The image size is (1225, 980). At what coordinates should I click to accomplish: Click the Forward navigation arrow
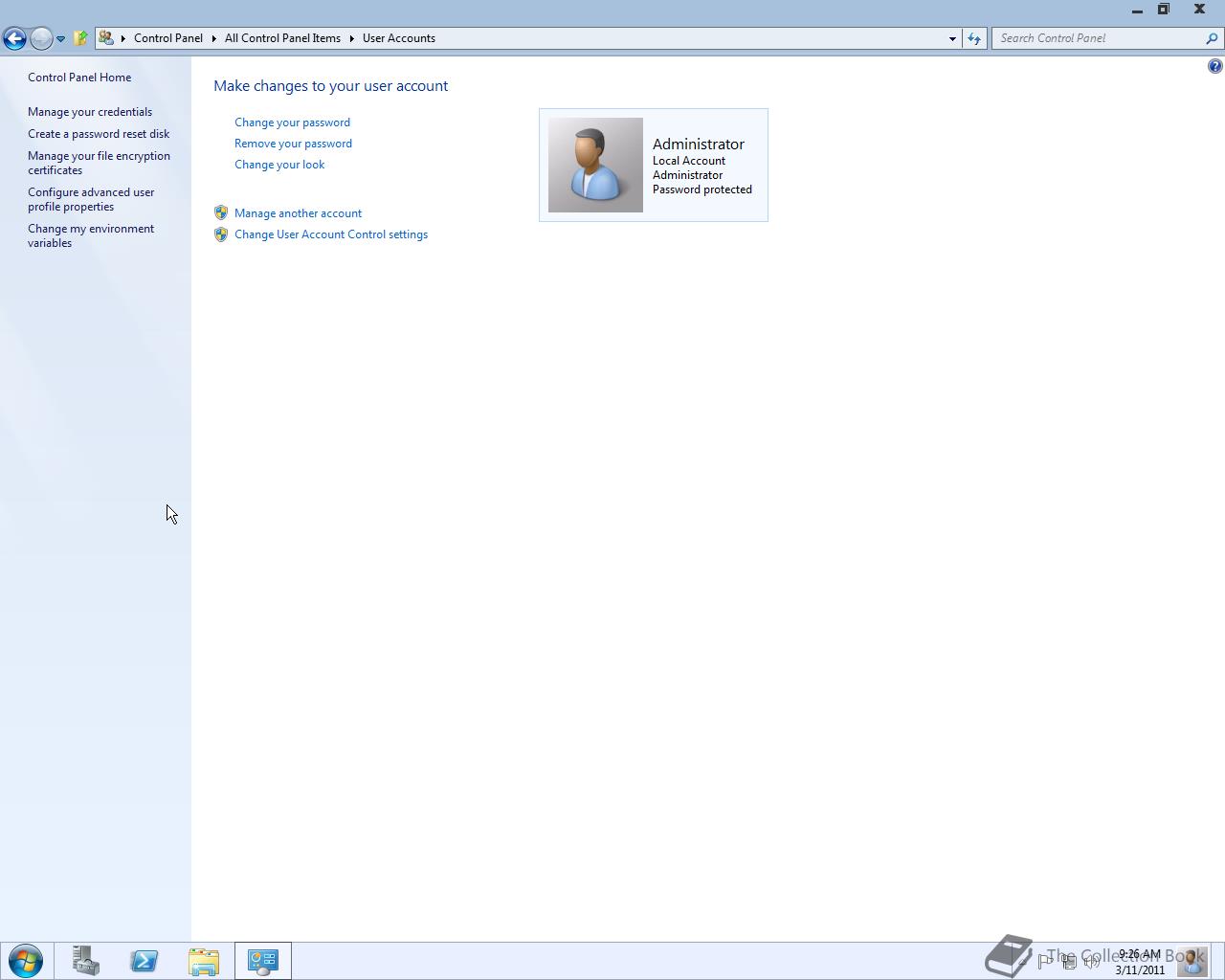pos(41,38)
